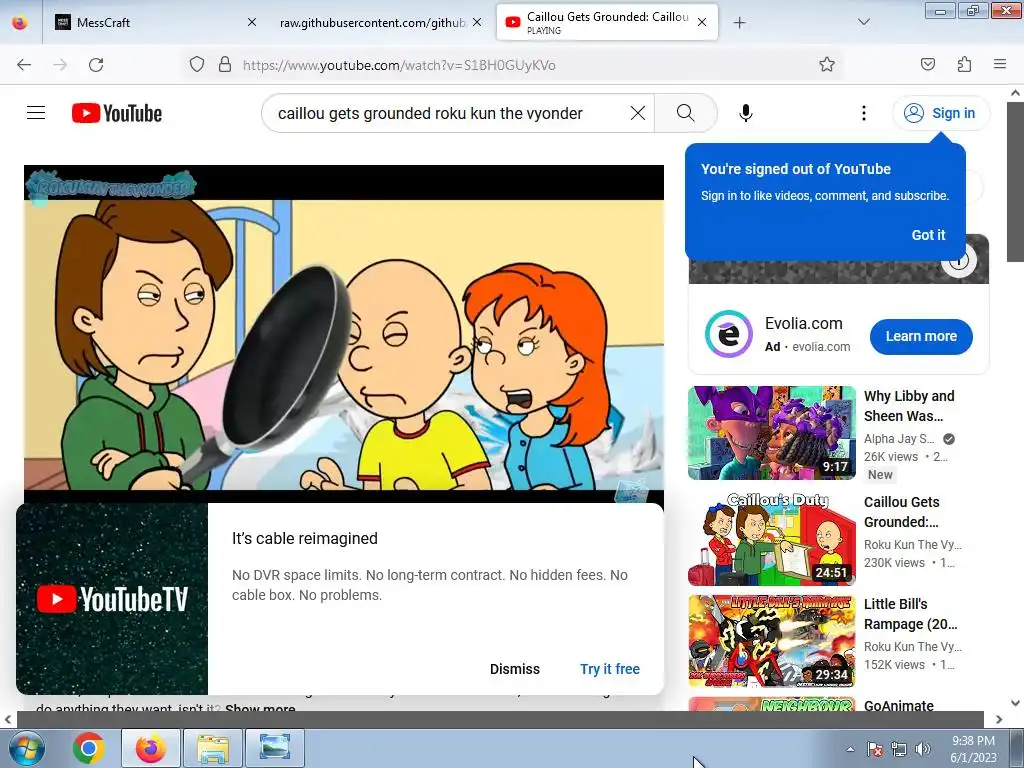This screenshot has width=1024, height=768.
Task: Open Windows Explorer from taskbar
Action: (214, 748)
